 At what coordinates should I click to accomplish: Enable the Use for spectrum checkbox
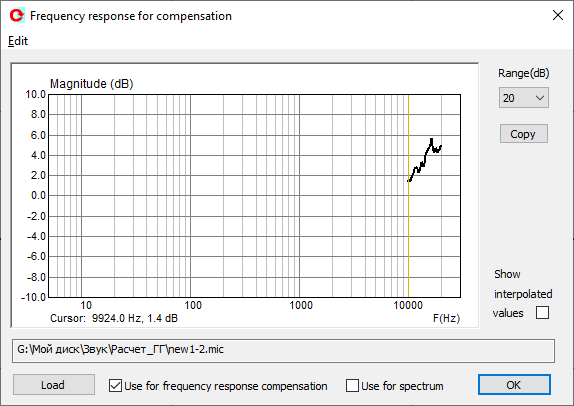pos(352,385)
